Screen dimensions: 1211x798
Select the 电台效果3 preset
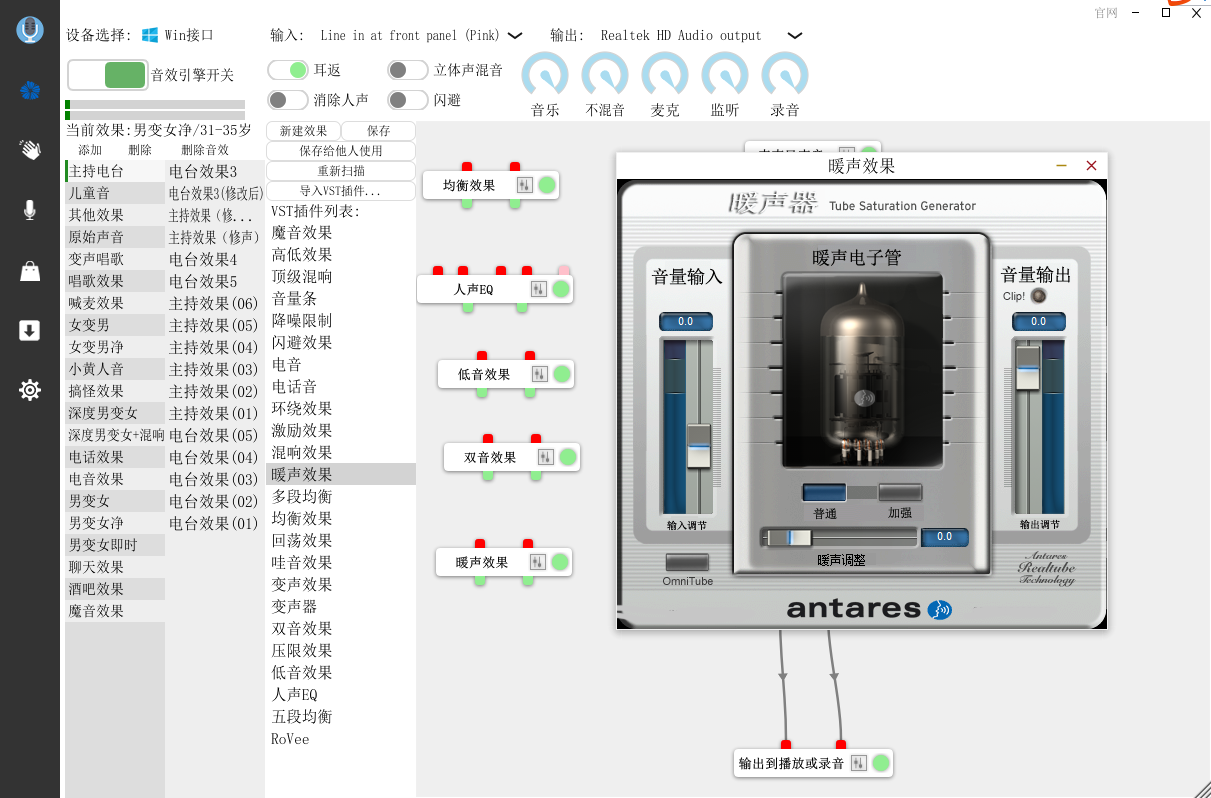(x=215, y=171)
